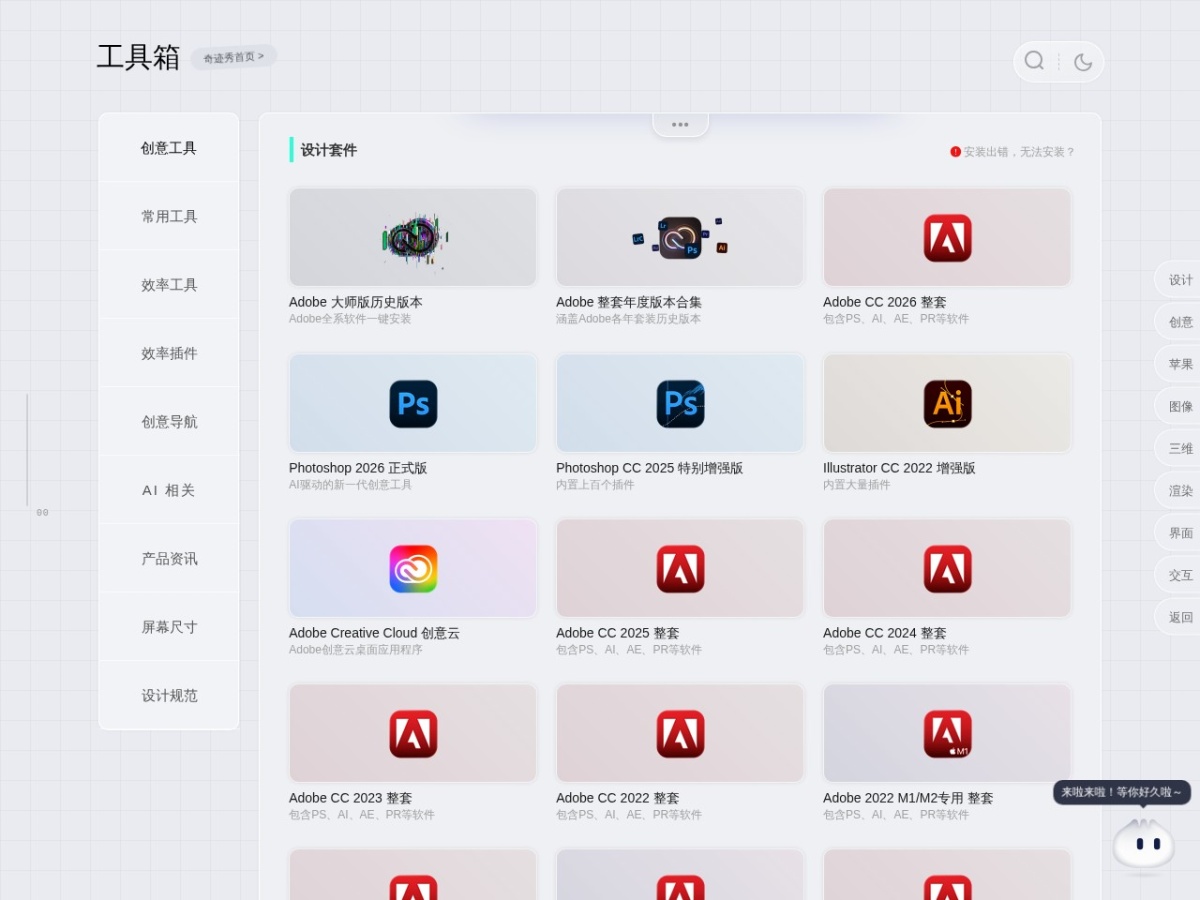
Task: Open 安装出错，无法安装？ help link
Action: (1012, 152)
